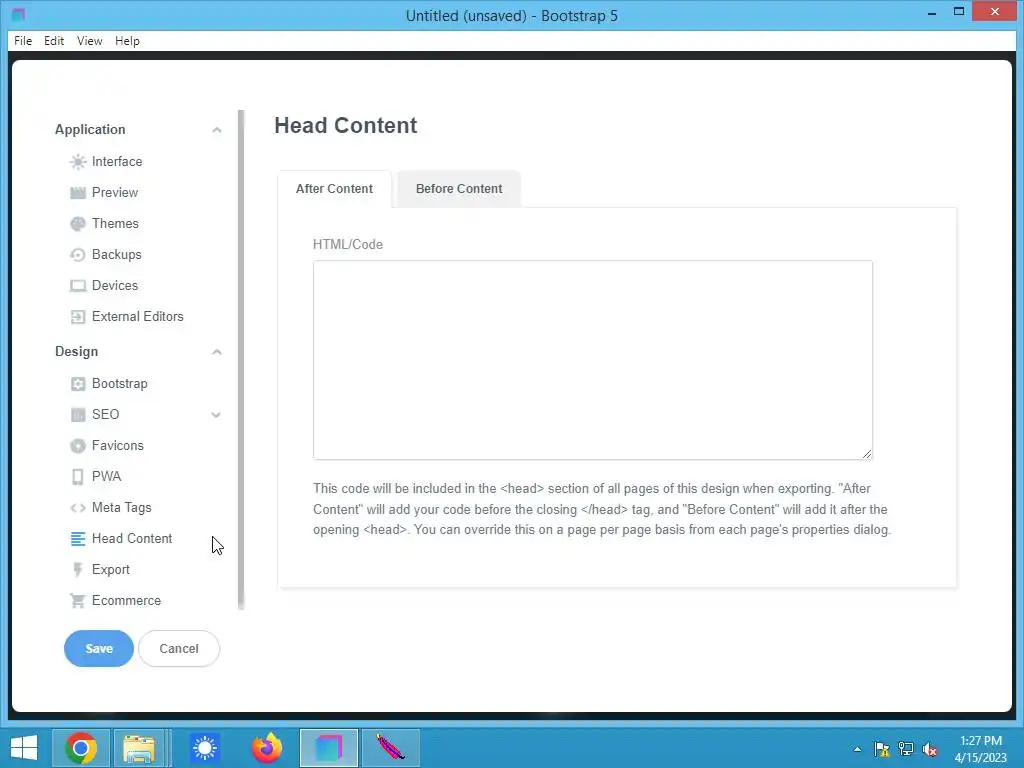This screenshot has width=1024, height=768.
Task: Click the Export lightning icon
Action: pos(78,569)
